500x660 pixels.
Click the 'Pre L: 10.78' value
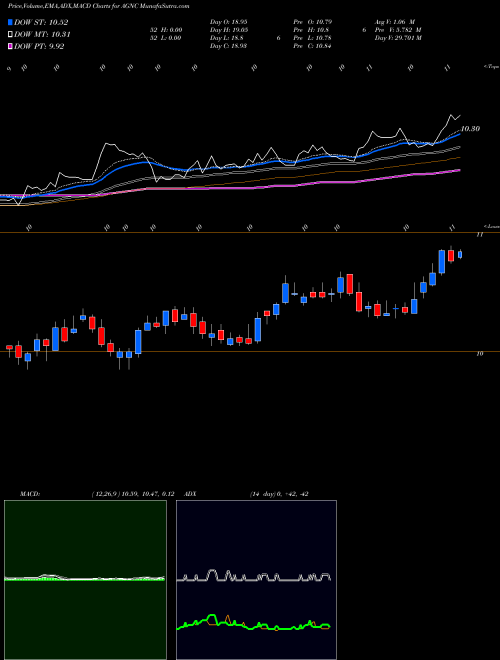click(x=312, y=38)
